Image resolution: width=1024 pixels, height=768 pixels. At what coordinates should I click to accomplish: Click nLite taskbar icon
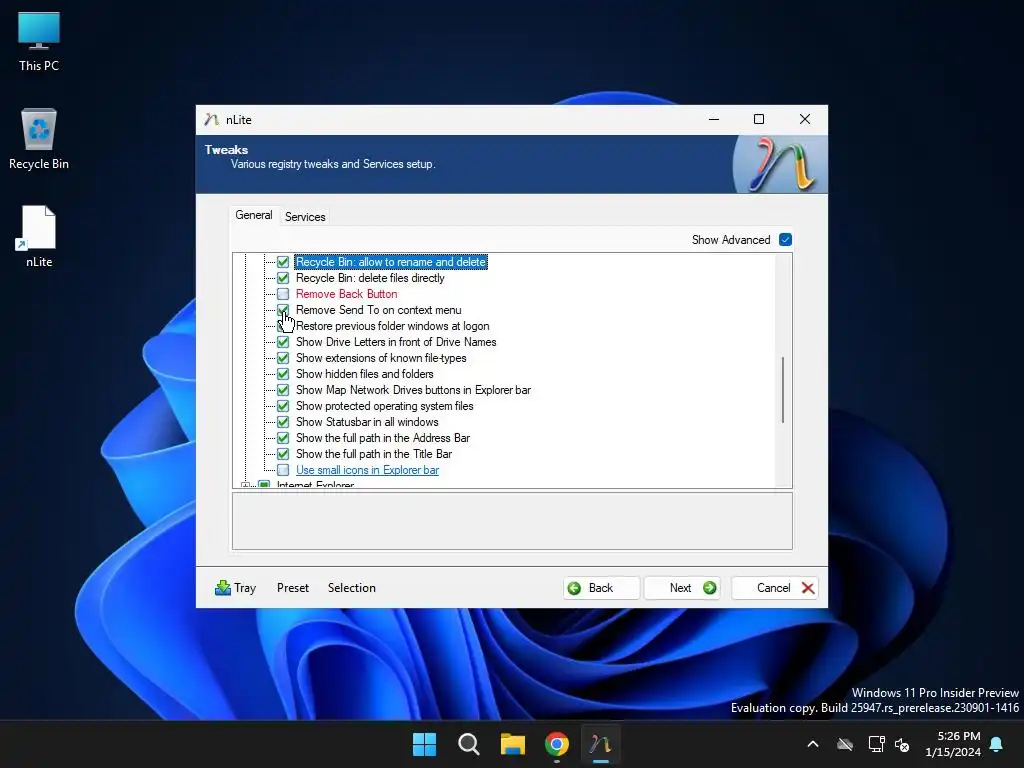[x=600, y=744]
